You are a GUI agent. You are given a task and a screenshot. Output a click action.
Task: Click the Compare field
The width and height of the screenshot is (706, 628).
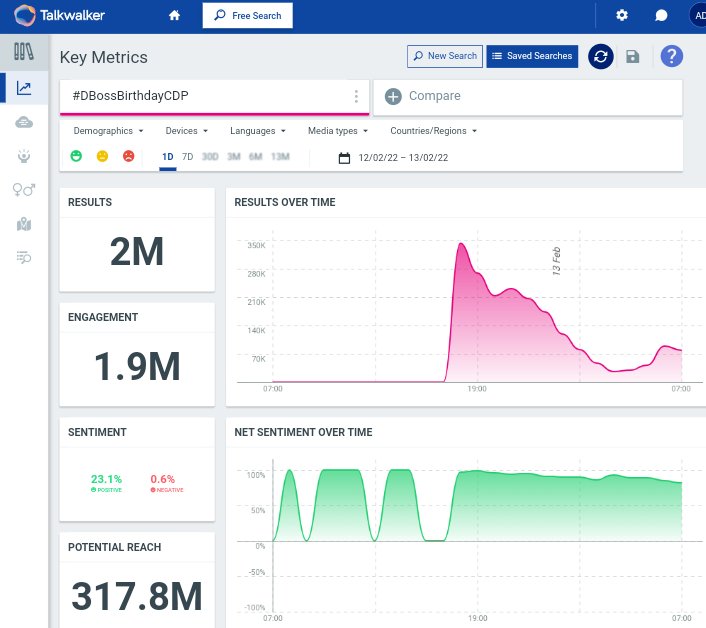point(528,97)
